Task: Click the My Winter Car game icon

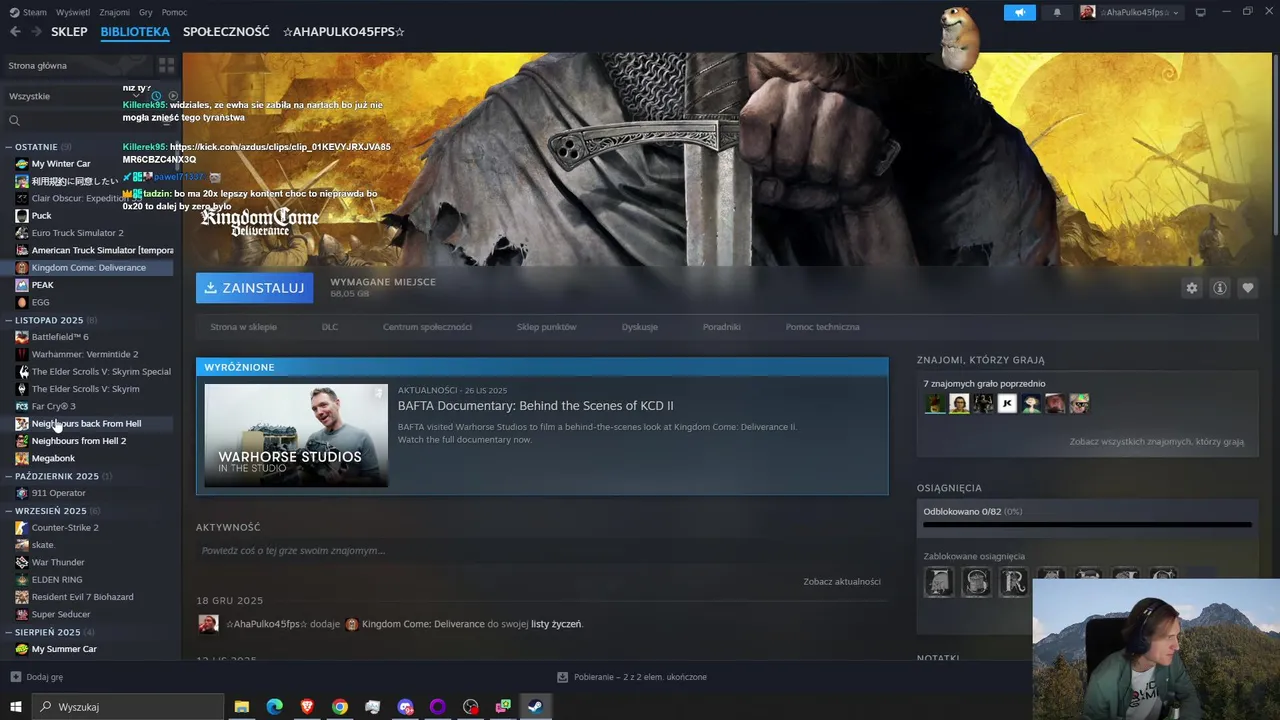Action: pyautogui.click(x=22, y=164)
